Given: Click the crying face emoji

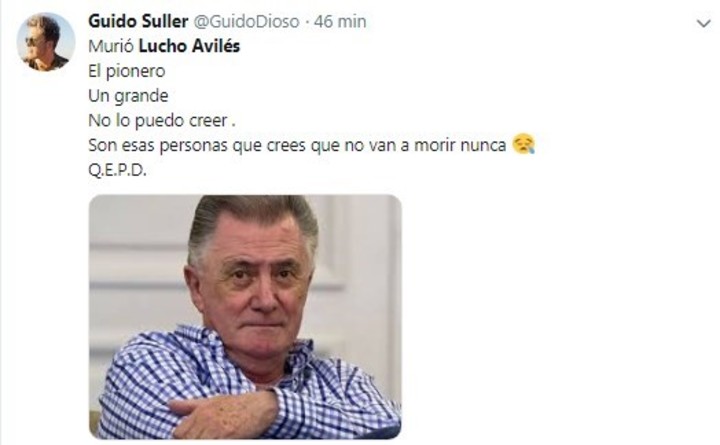Looking at the screenshot, I should pyautogui.click(x=523, y=144).
